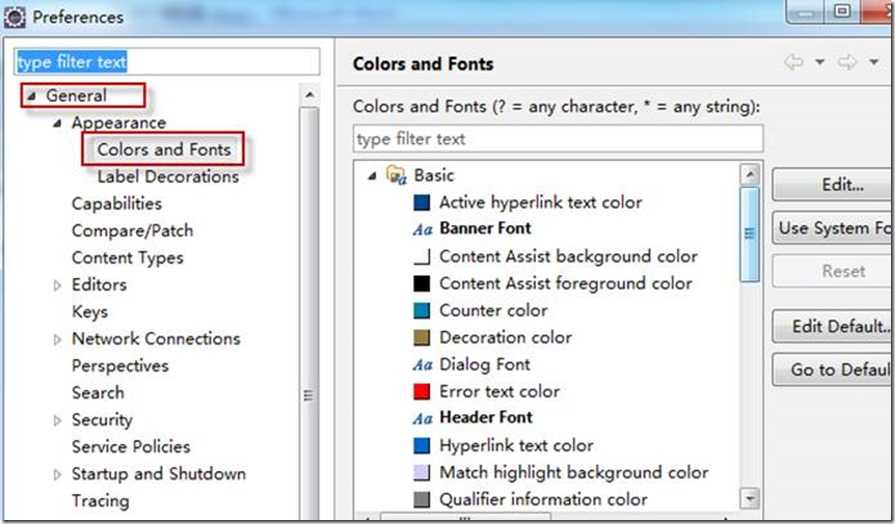Open the Compare/Patch preference page
Screen dimensions: 895x524
tap(132, 231)
